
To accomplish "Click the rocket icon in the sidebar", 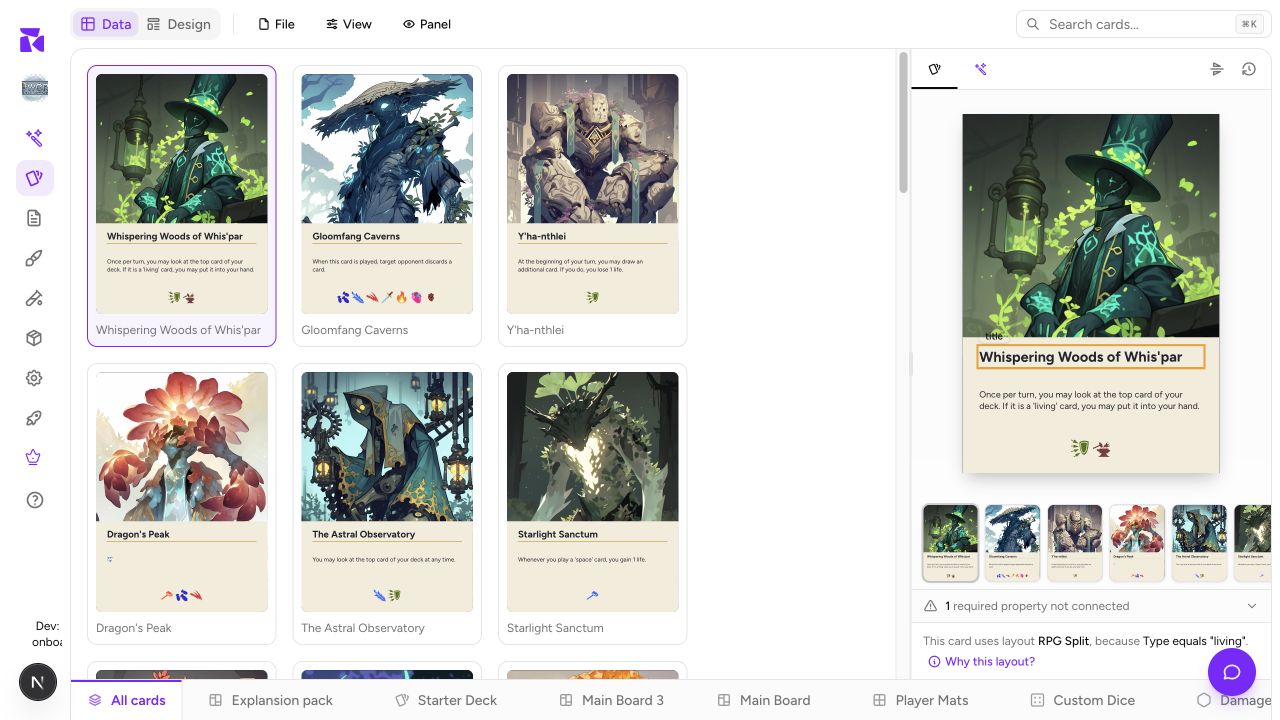I will pos(35,418).
